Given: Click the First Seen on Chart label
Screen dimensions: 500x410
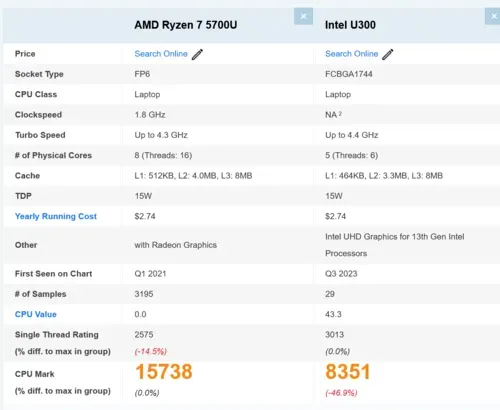Looking at the screenshot, I should 53,274.
